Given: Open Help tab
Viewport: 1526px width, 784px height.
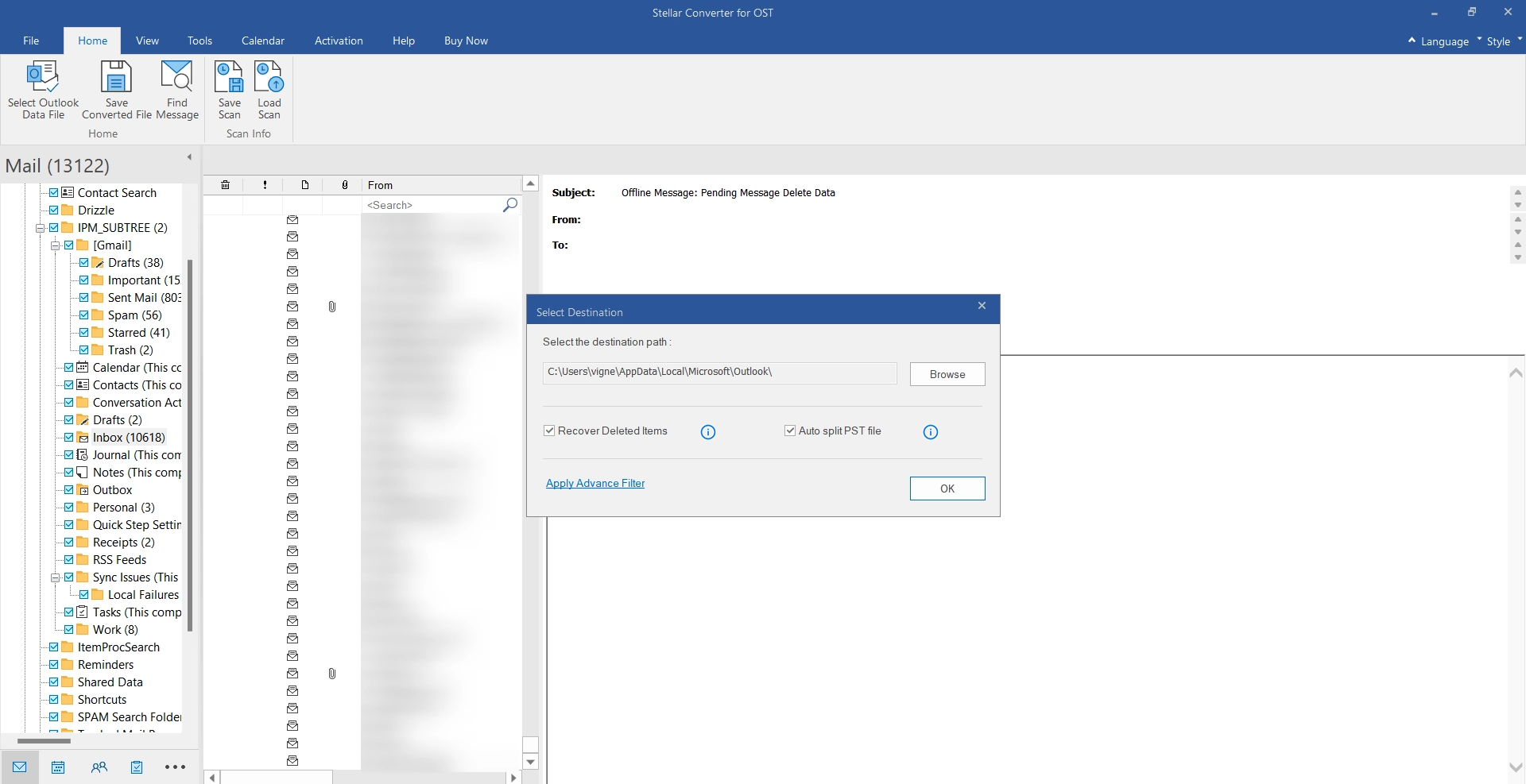Looking at the screenshot, I should pos(404,41).
